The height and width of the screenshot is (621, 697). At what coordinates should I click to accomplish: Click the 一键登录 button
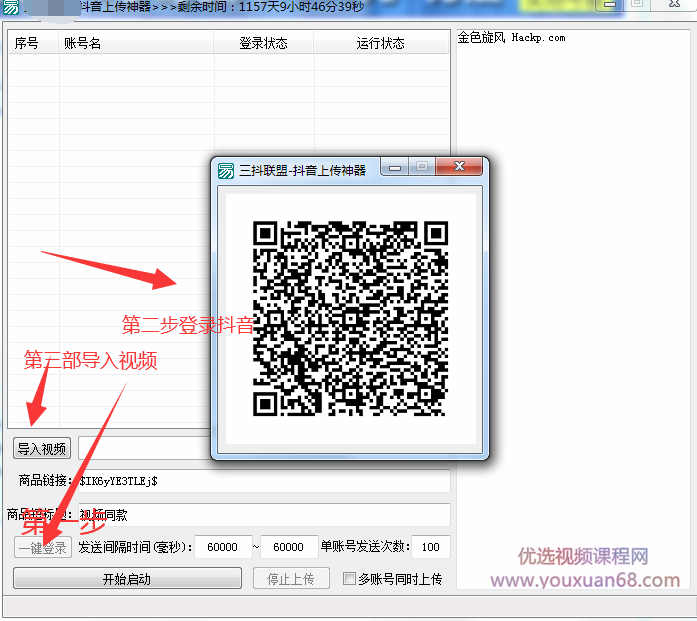[43, 547]
